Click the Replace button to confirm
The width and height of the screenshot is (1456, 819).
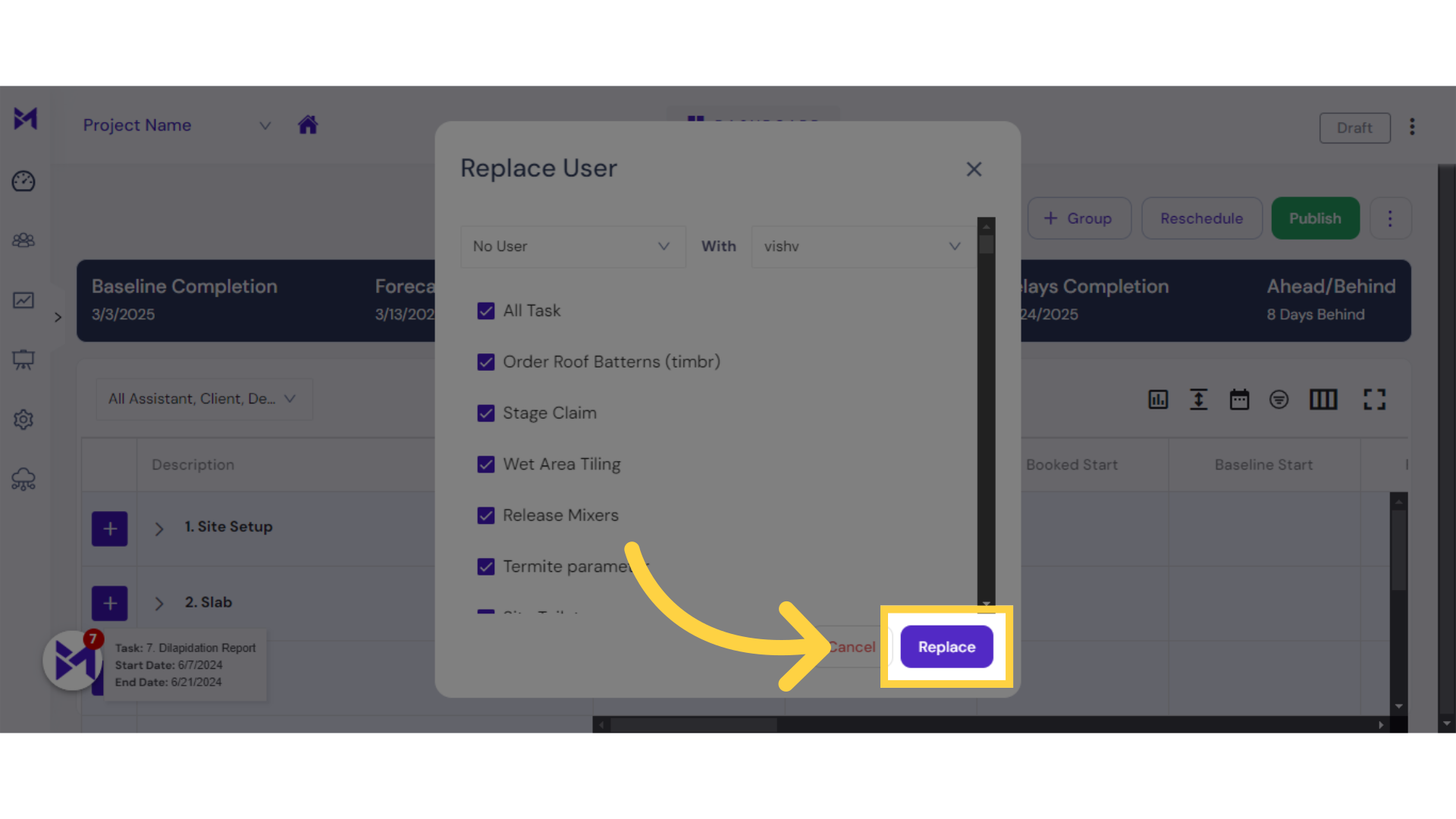point(946,646)
